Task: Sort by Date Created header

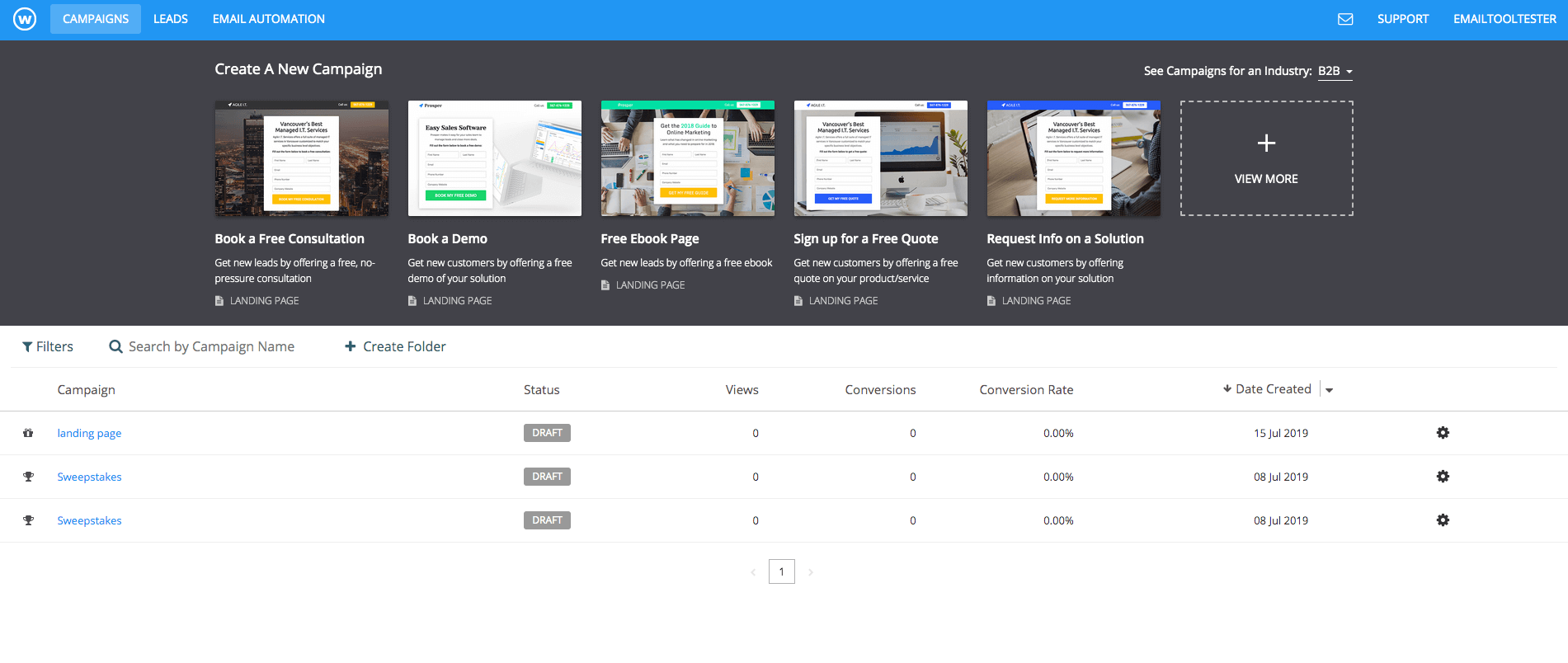Action: click(x=1267, y=389)
